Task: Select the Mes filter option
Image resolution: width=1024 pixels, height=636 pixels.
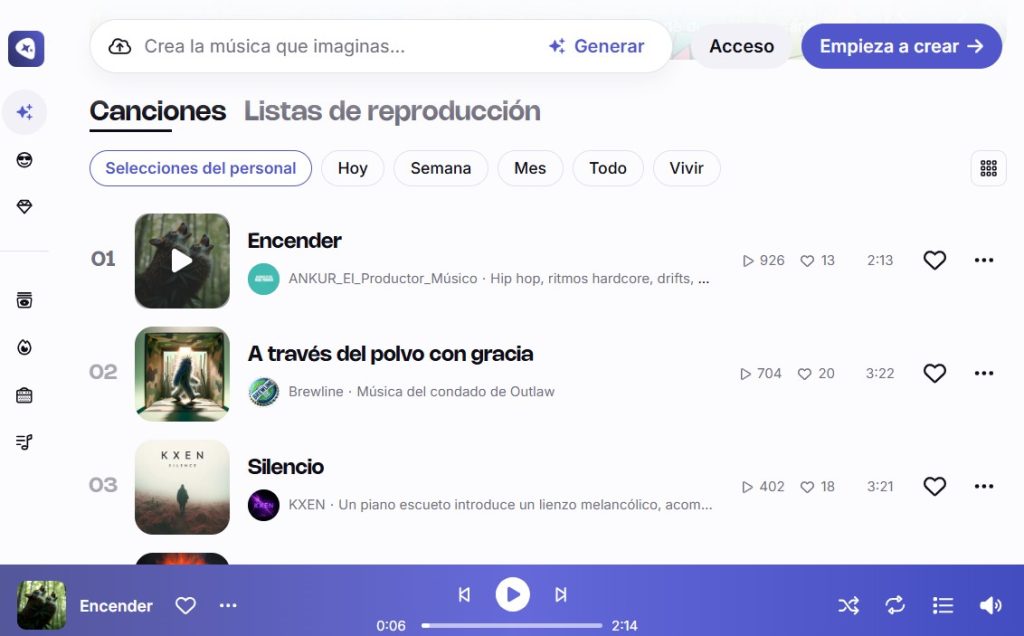Action: [x=530, y=168]
